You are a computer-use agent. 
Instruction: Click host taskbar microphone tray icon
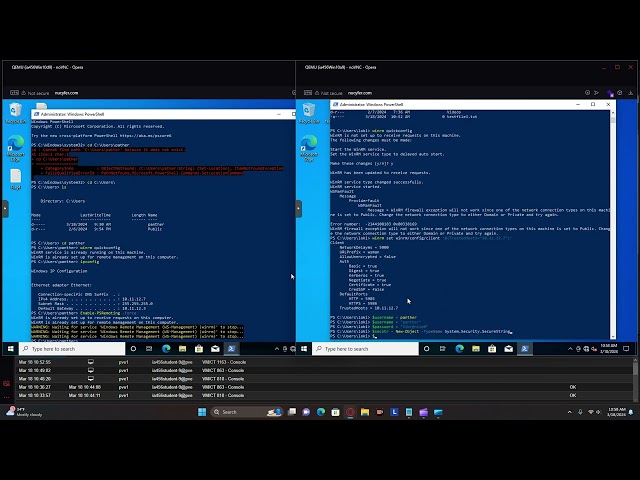(x=580, y=412)
